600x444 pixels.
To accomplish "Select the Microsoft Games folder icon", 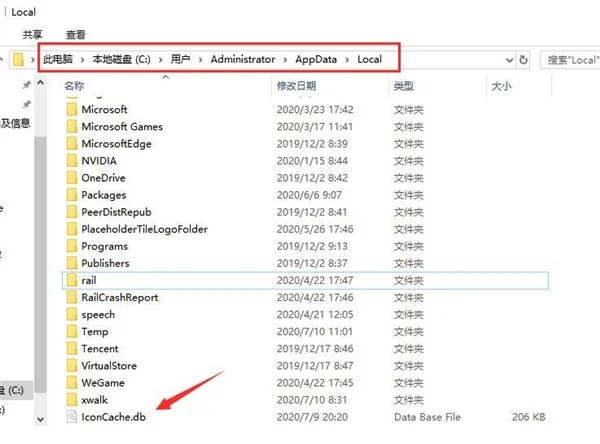I will coord(72,126).
